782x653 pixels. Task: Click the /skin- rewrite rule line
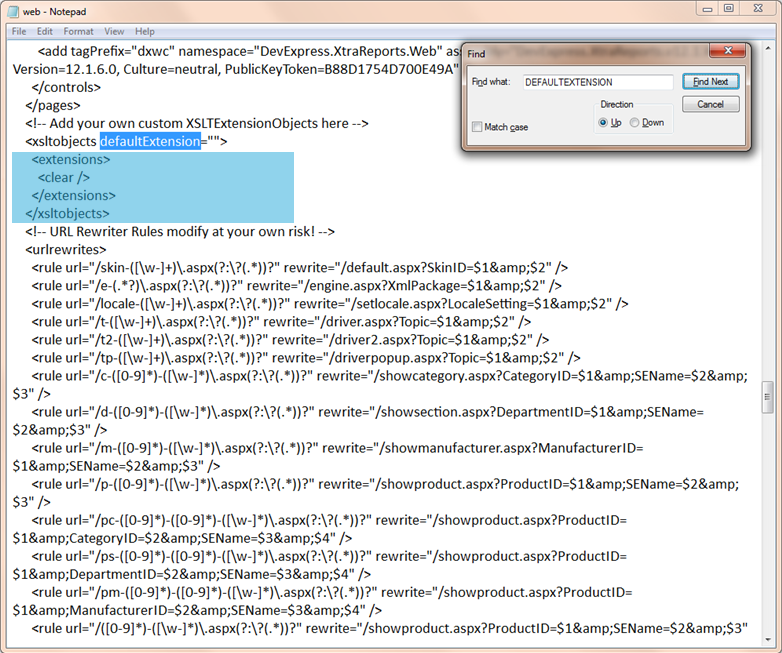tap(300, 268)
